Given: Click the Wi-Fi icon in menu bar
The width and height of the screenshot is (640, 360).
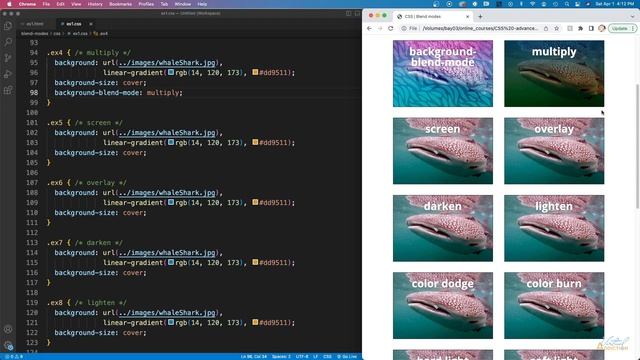Looking at the screenshot, I should (533, 4).
